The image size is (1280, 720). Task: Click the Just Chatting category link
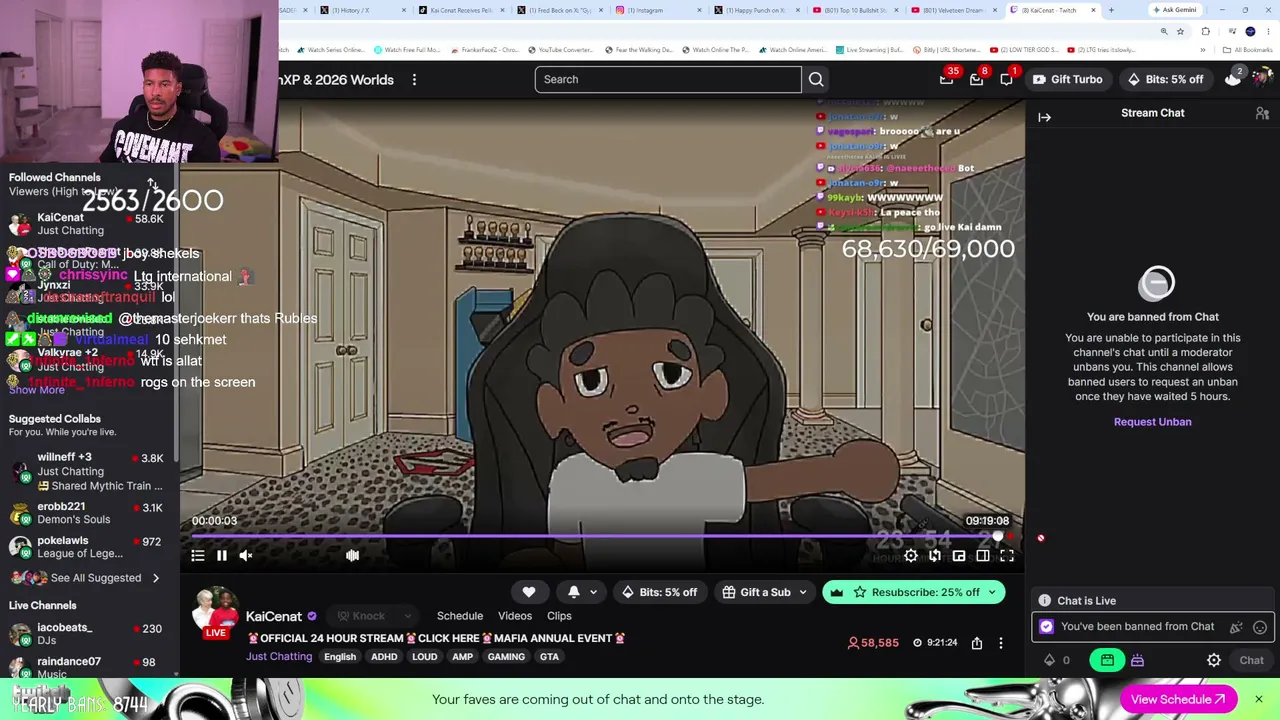[279, 657]
